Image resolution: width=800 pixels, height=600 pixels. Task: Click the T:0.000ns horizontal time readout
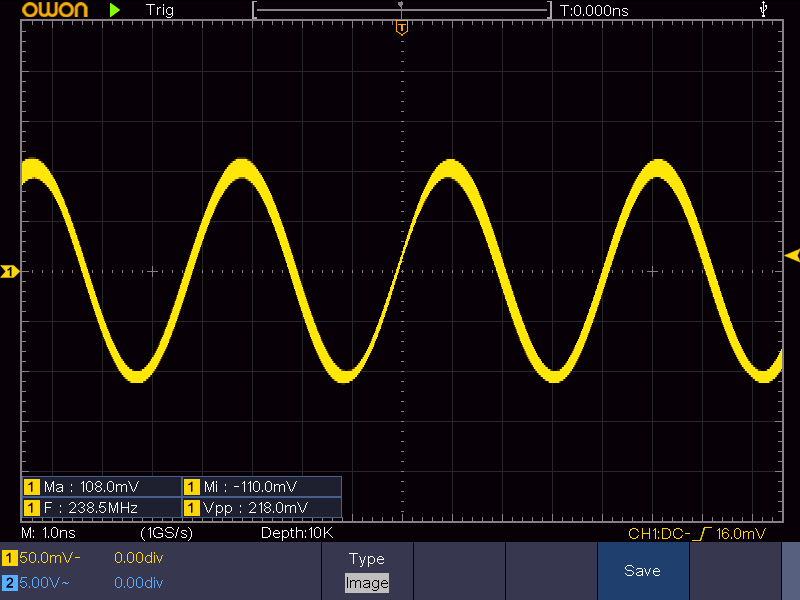click(x=594, y=10)
